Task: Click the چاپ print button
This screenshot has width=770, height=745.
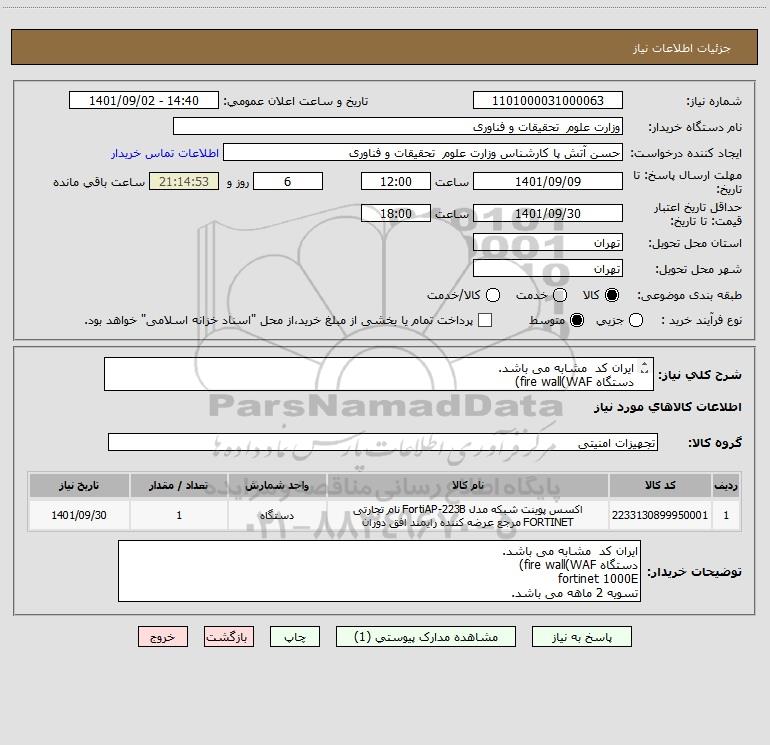Action: [x=295, y=637]
